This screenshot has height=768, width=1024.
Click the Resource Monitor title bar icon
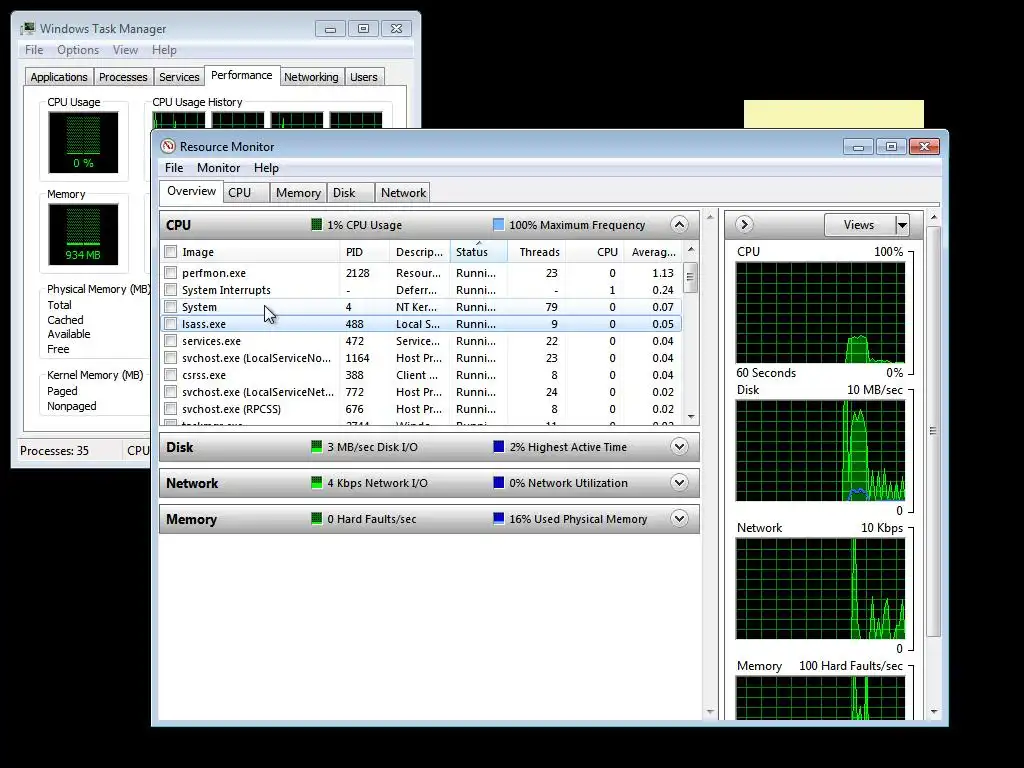168,146
